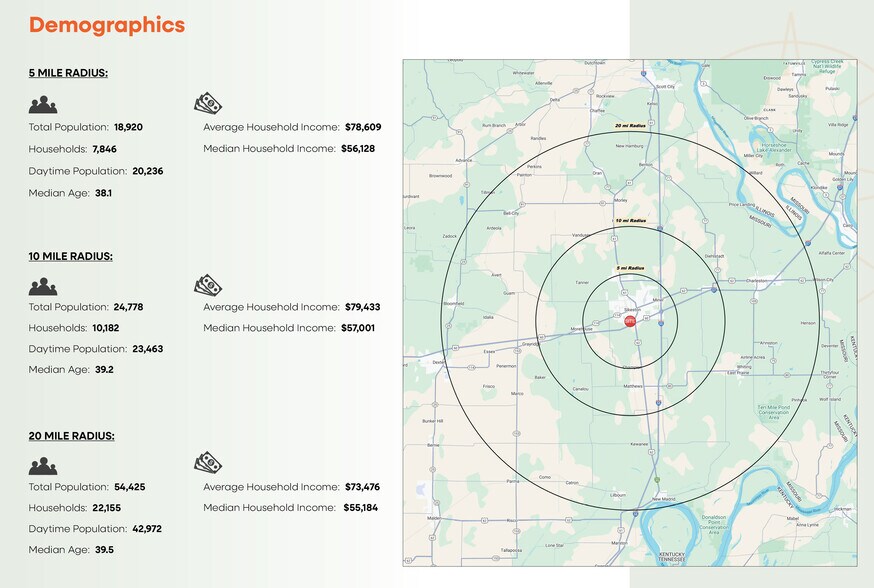874x588 pixels.
Task: Click the '10 mi Radius' map label
Action: [x=631, y=219]
